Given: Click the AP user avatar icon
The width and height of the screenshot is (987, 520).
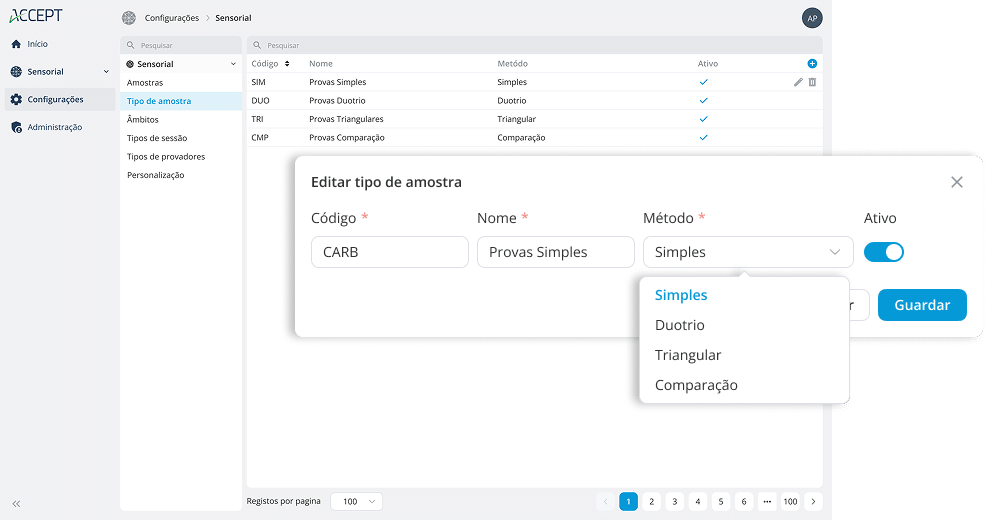Looking at the screenshot, I should 812,18.
